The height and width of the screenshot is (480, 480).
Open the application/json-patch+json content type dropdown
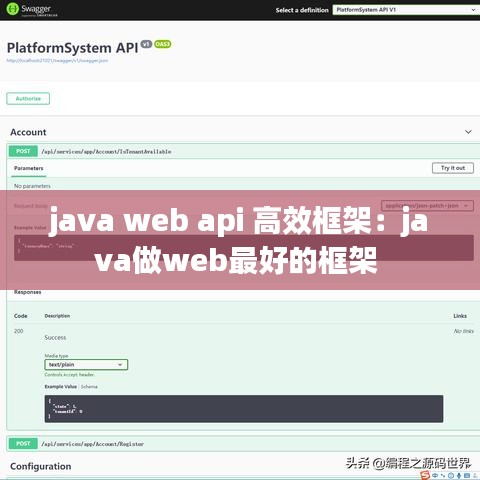(427, 206)
